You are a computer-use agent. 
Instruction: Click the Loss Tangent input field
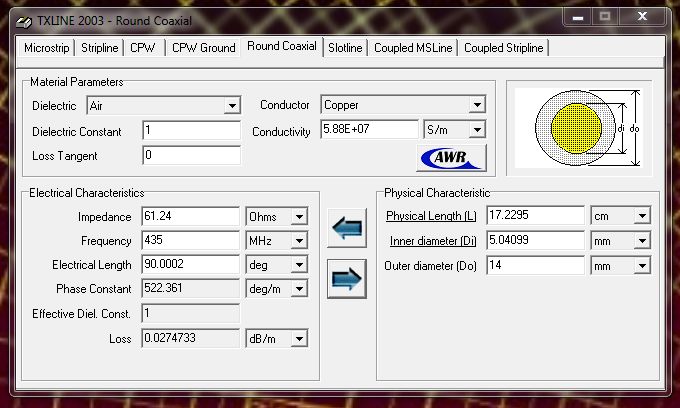(191, 155)
